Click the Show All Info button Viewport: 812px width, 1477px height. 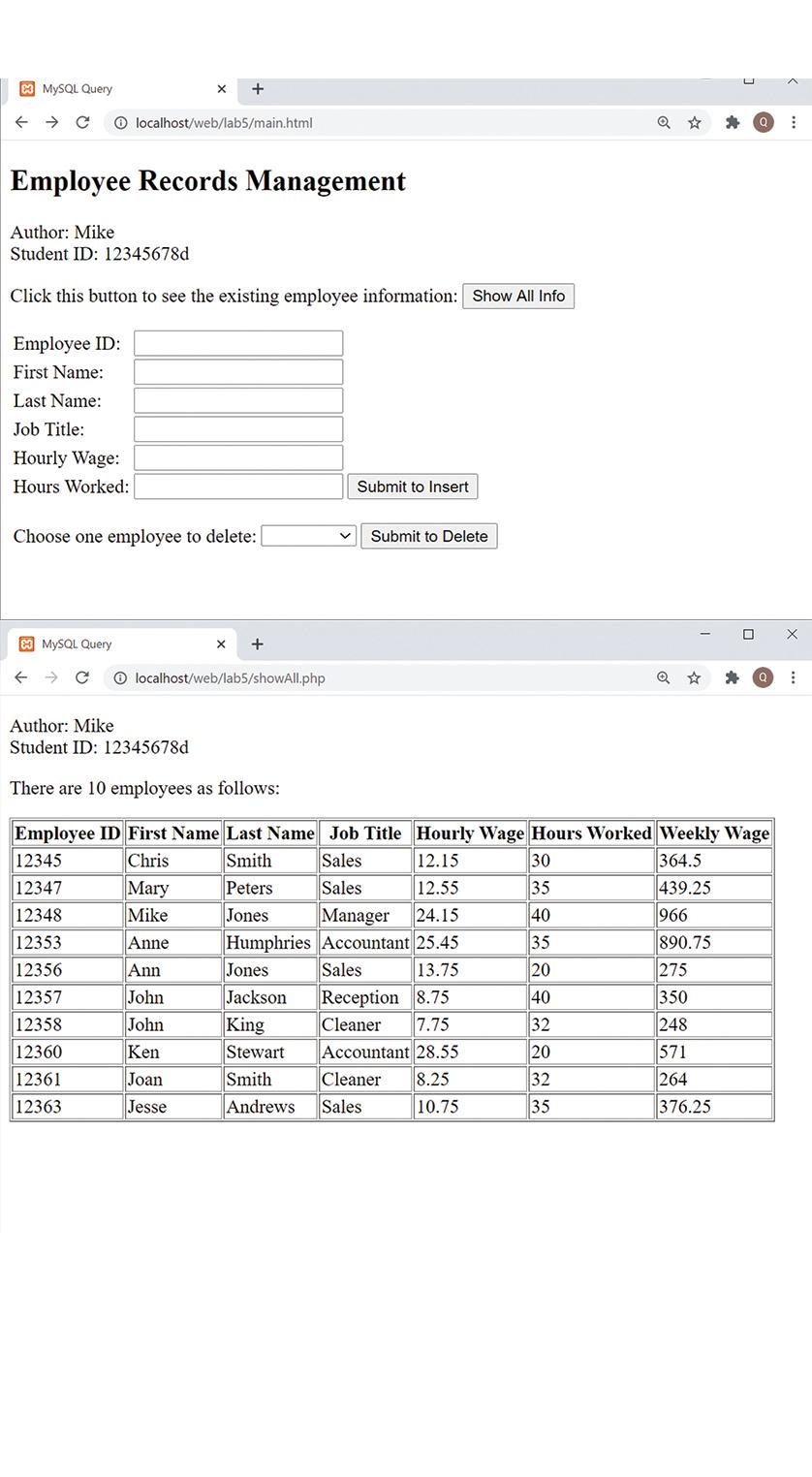[518, 296]
